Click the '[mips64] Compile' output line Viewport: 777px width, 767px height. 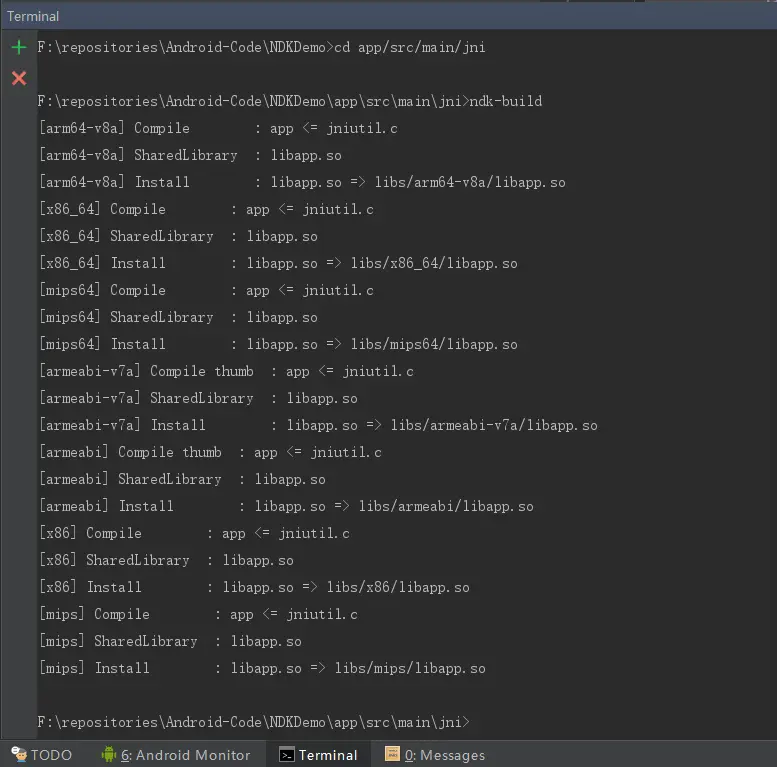206,290
